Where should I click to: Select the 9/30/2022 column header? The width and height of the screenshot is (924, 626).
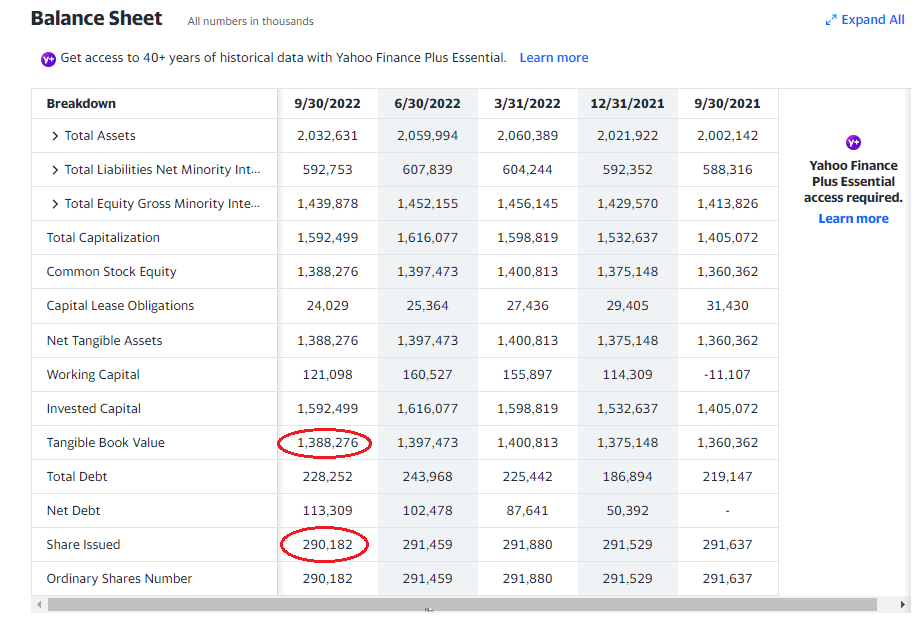[327, 104]
